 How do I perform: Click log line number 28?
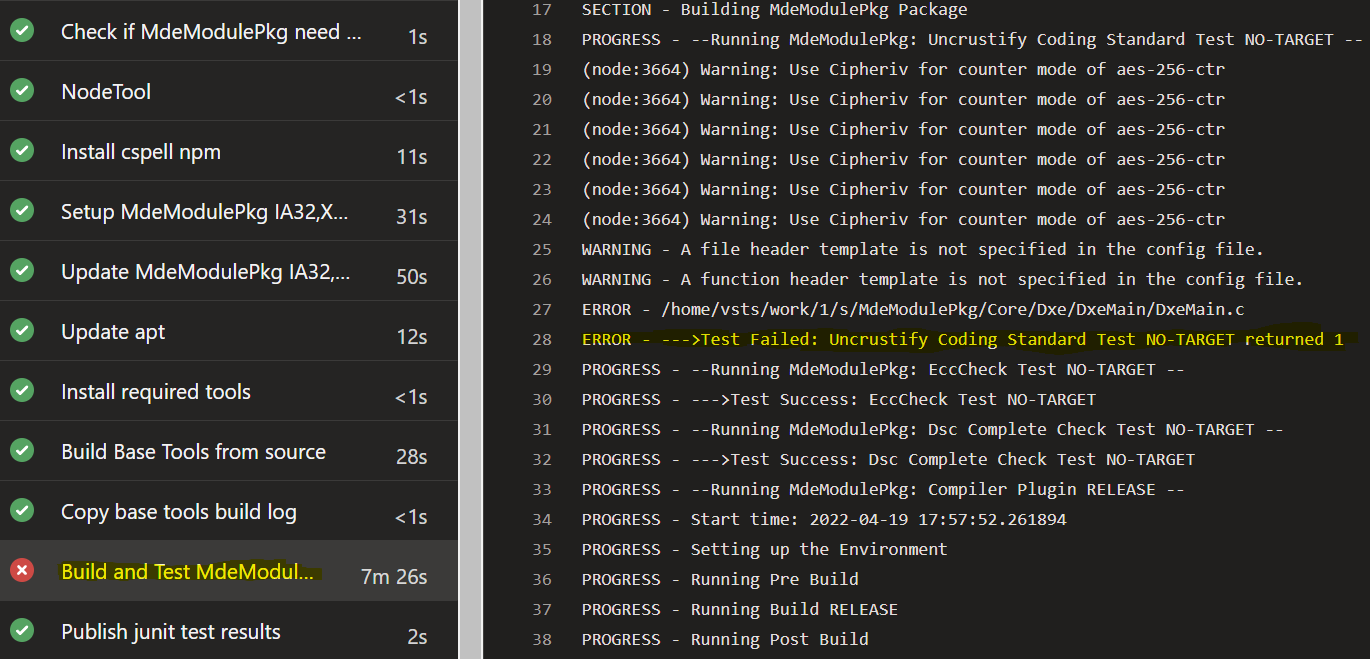click(541, 340)
